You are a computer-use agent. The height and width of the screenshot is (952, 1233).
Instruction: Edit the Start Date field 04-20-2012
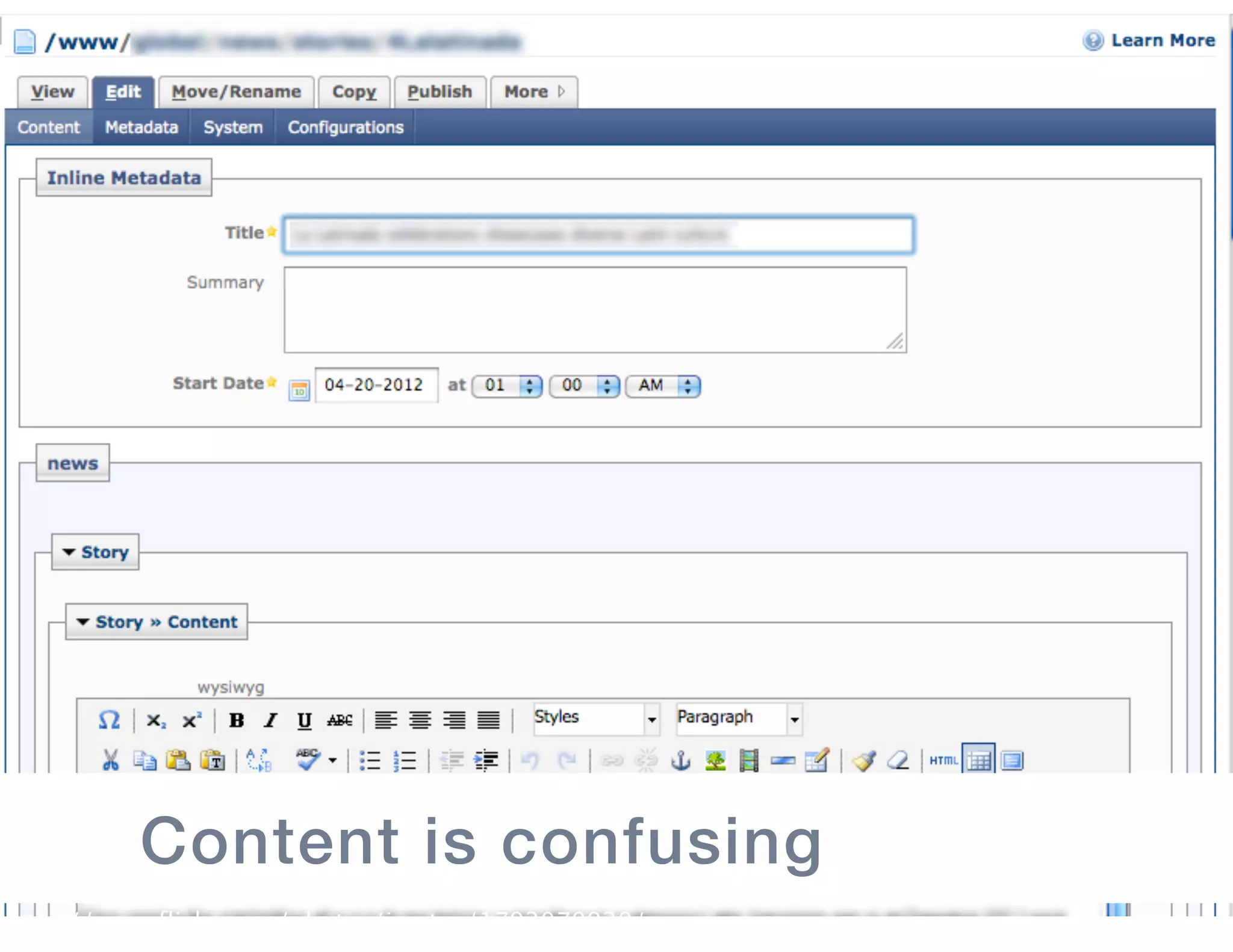(376, 385)
